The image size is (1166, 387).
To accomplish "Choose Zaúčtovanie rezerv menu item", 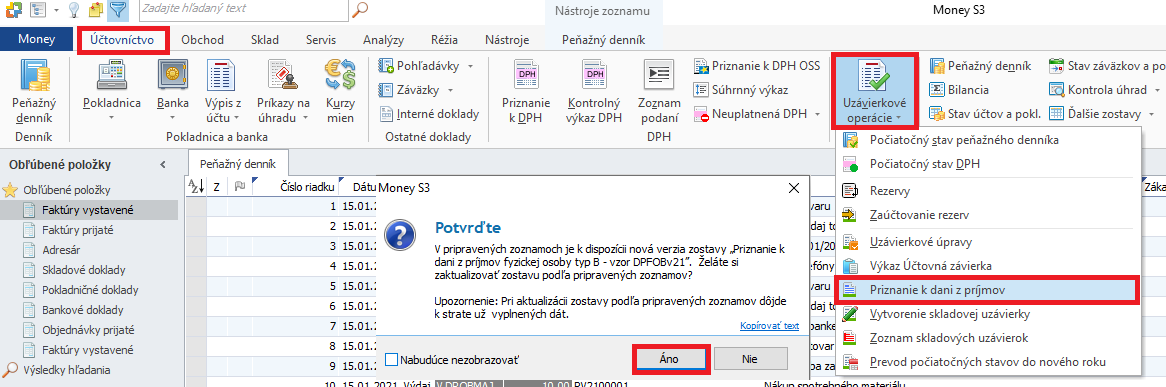I will point(989,215).
